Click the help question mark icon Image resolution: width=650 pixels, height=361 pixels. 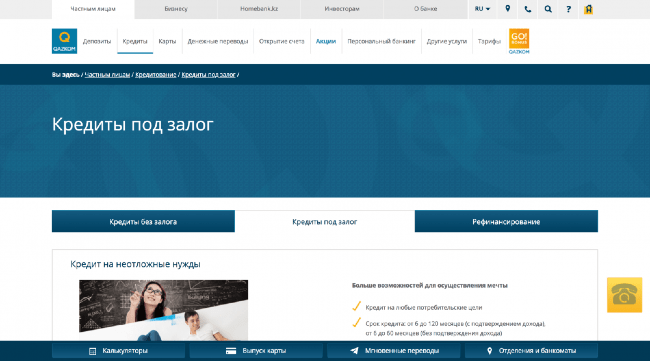click(568, 9)
